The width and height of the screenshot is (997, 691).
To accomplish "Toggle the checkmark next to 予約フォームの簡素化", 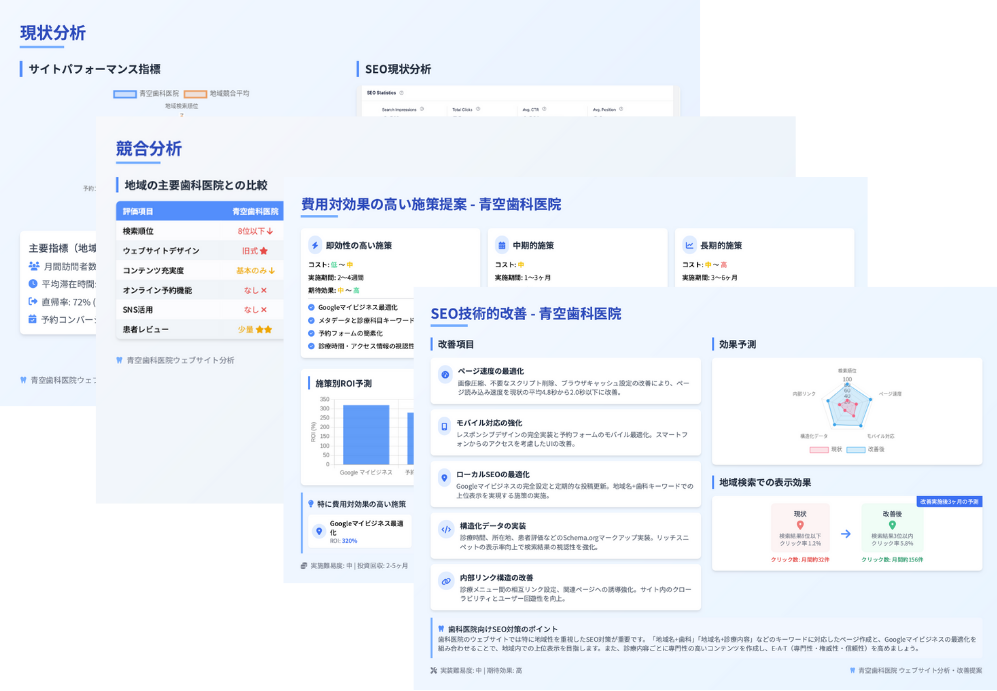I will point(311,334).
